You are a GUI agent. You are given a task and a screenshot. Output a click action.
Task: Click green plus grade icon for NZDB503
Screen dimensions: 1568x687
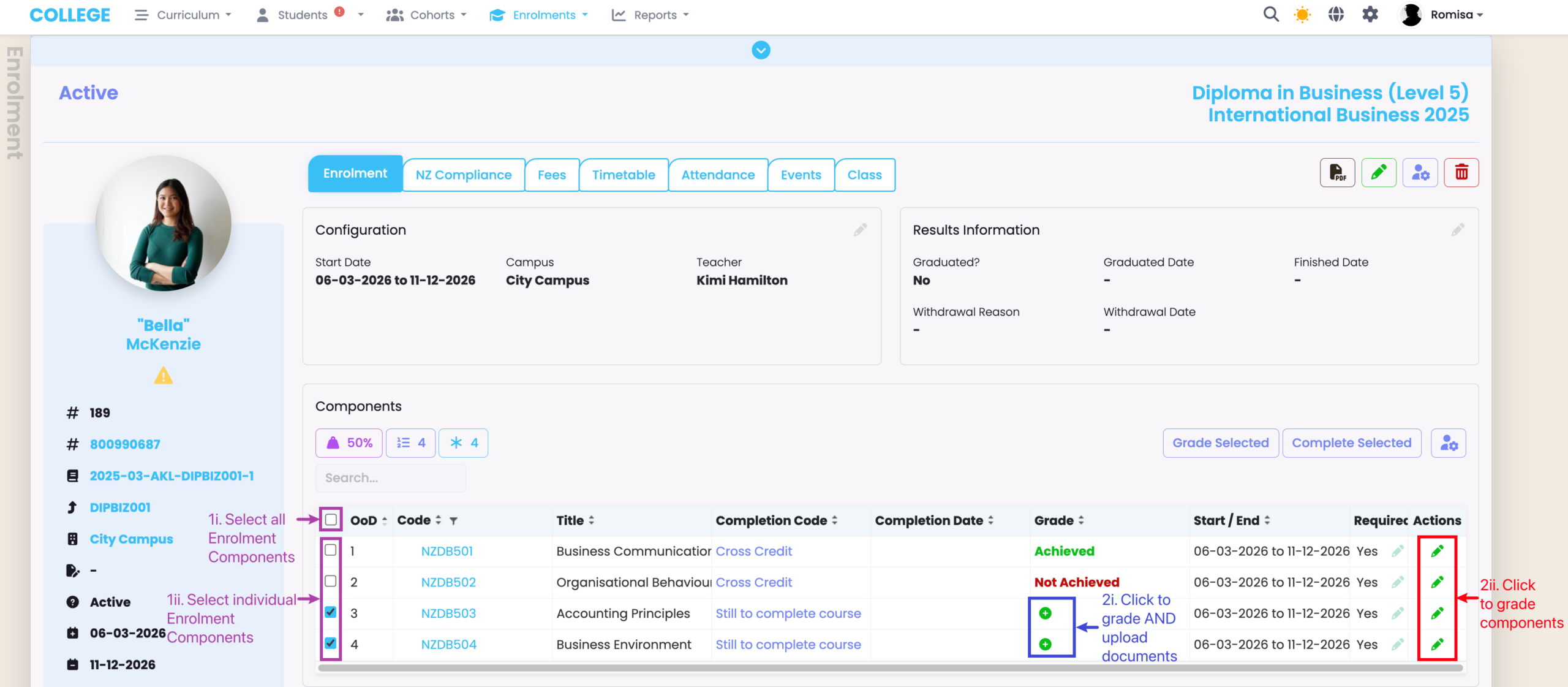pyautogui.click(x=1046, y=613)
